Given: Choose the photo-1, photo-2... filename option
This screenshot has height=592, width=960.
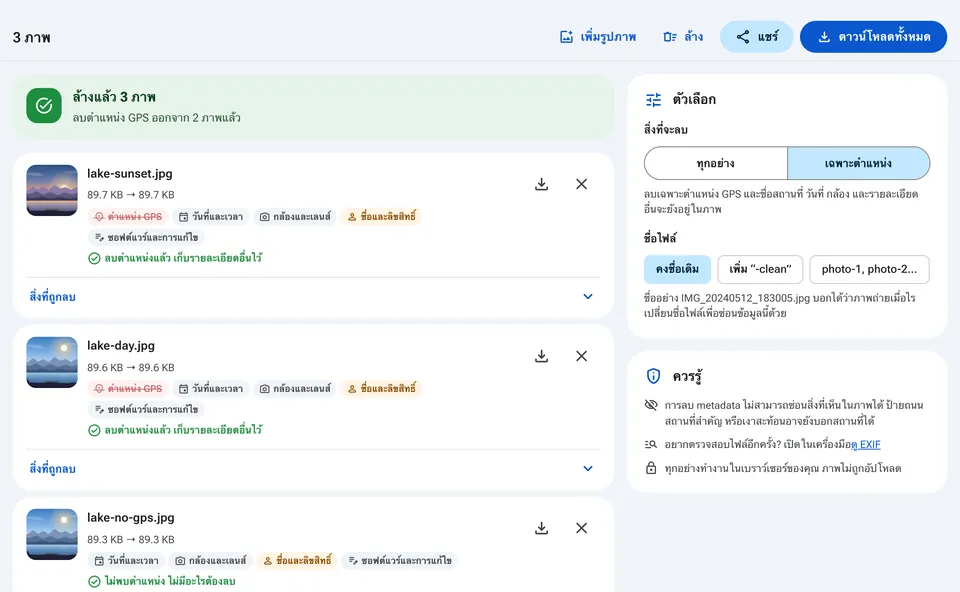Looking at the screenshot, I should coord(869,269).
